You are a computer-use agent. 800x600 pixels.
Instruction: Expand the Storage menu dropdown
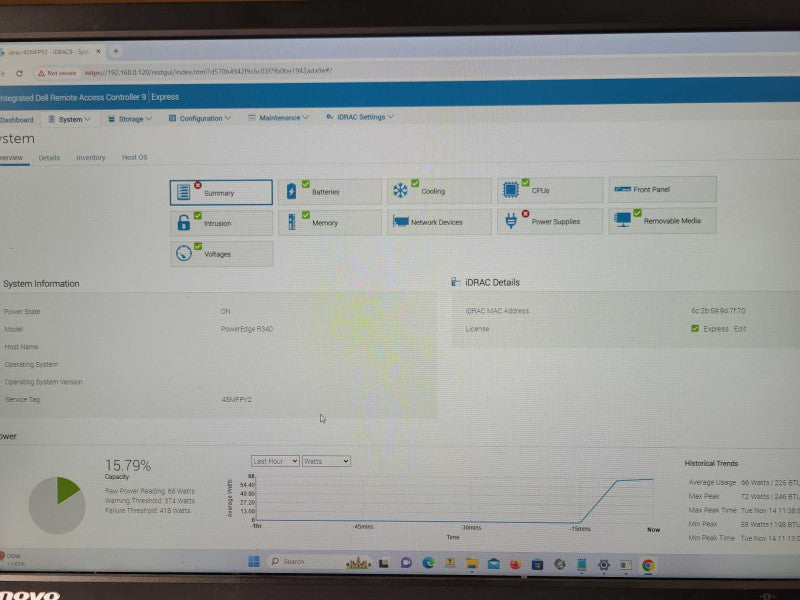[130, 119]
